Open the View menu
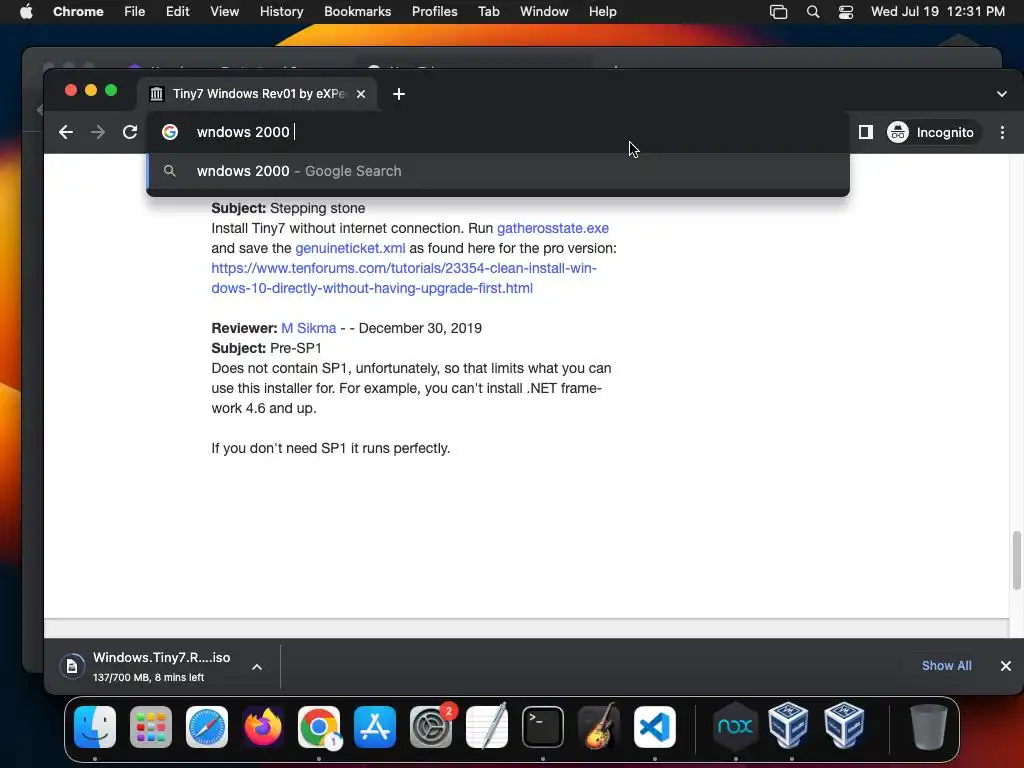The width and height of the screenshot is (1024, 768). pyautogui.click(x=224, y=12)
